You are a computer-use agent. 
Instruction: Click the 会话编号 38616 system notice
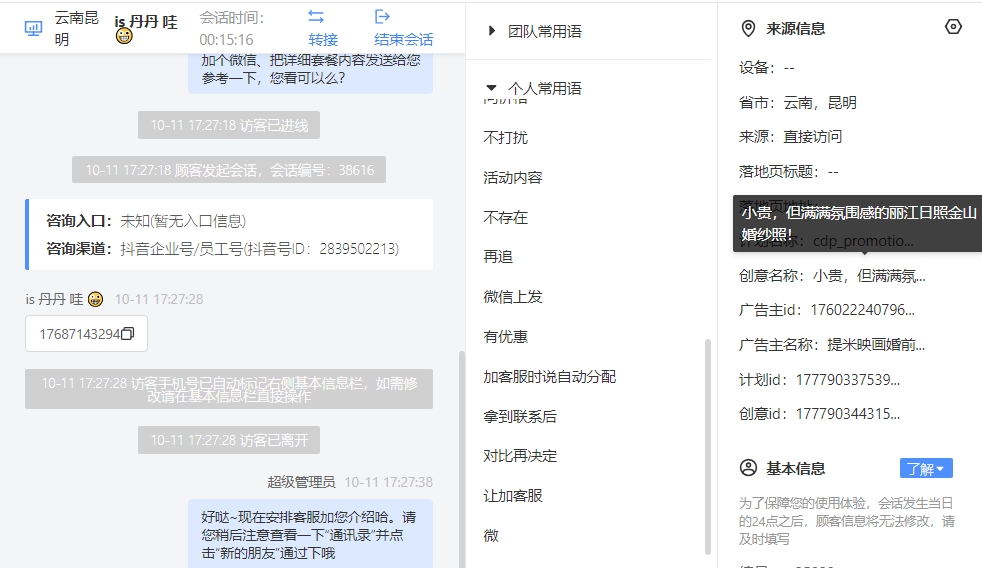click(x=229, y=170)
